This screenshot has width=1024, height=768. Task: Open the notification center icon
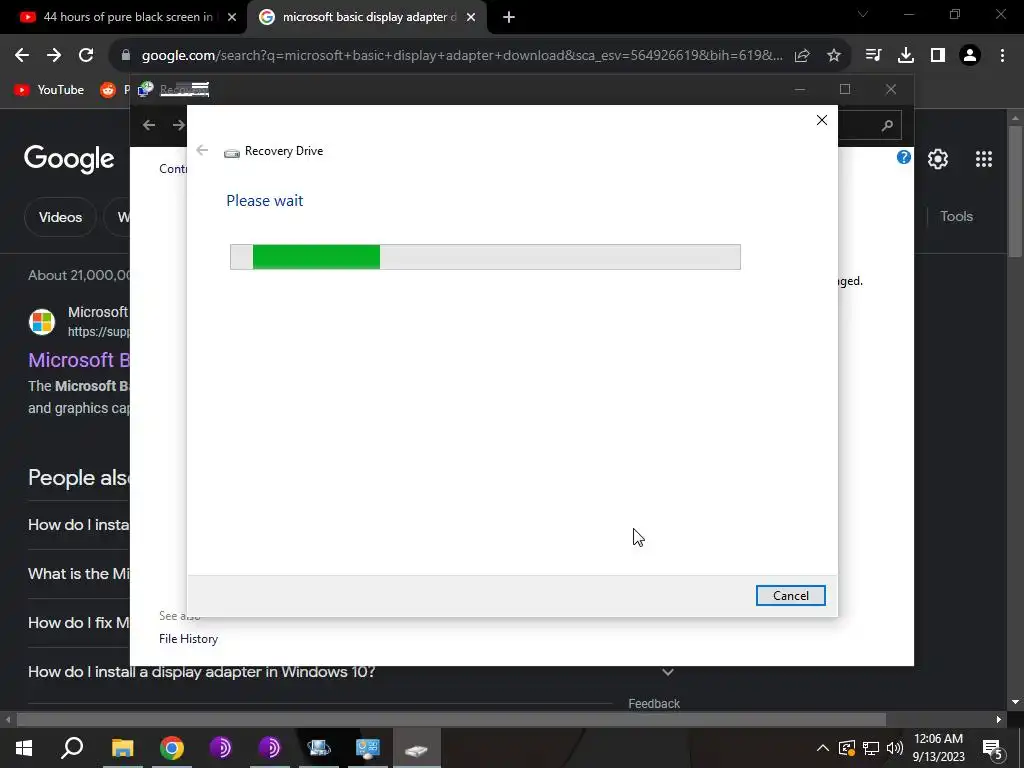point(992,748)
